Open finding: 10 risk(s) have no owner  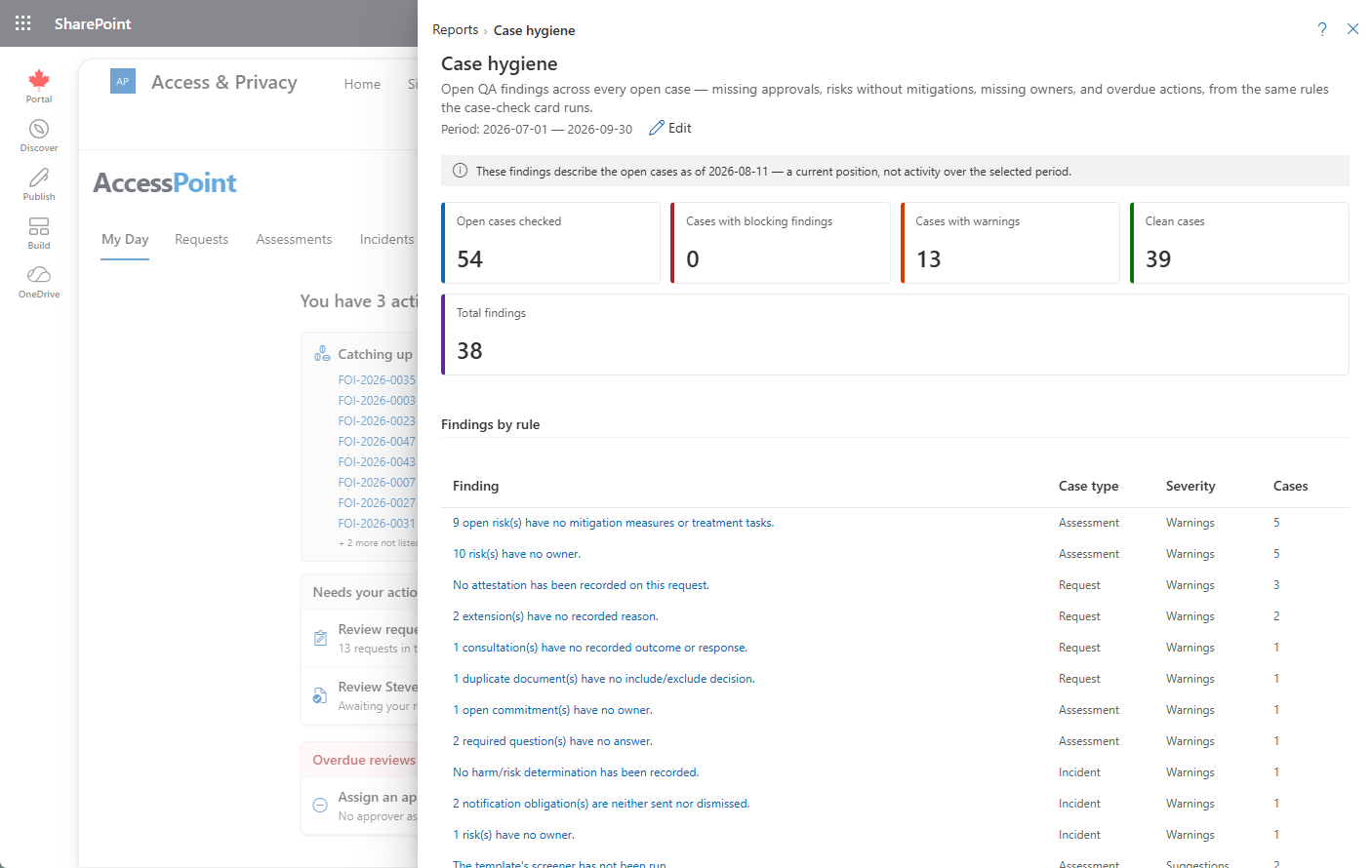(516, 554)
